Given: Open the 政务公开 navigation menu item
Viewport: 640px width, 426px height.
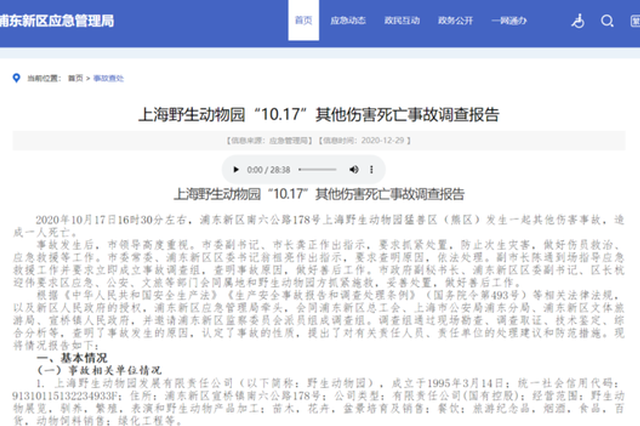Looking at the screenshot, I should click(x=456, y=20).
